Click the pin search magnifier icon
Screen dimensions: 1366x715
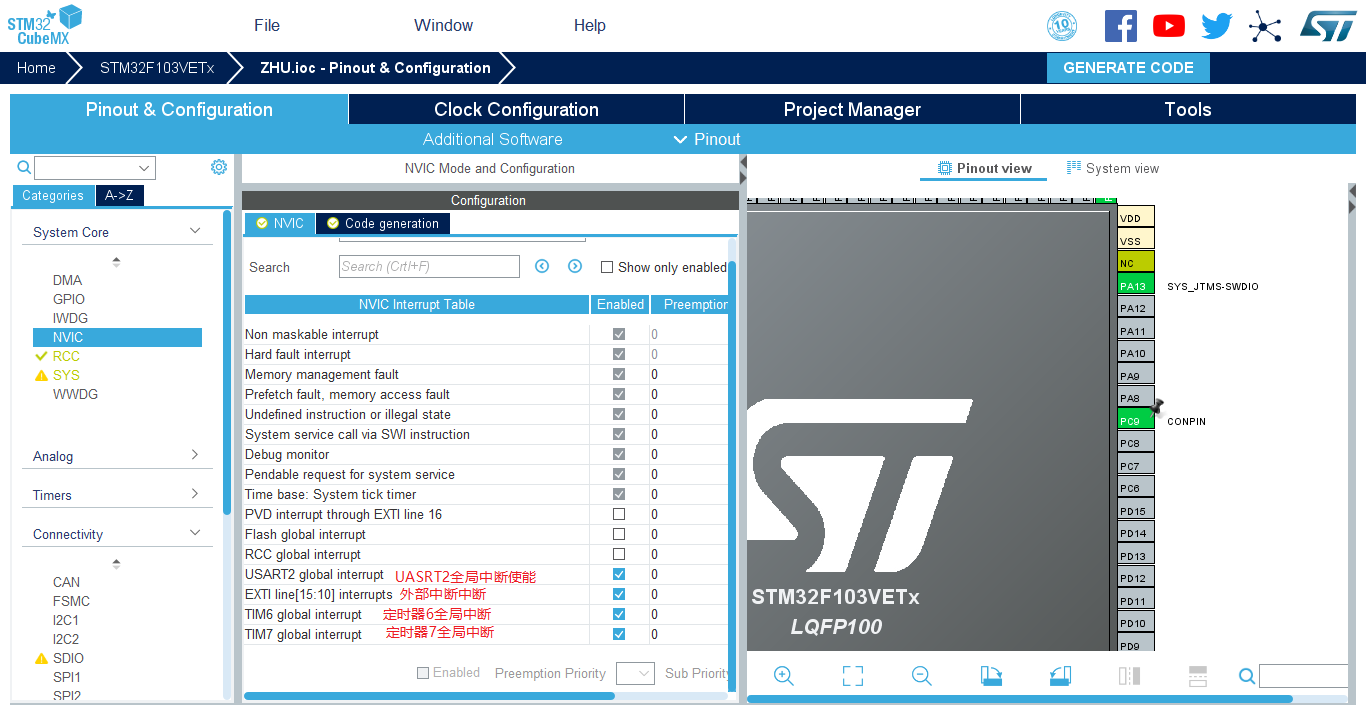point(1247,677)
